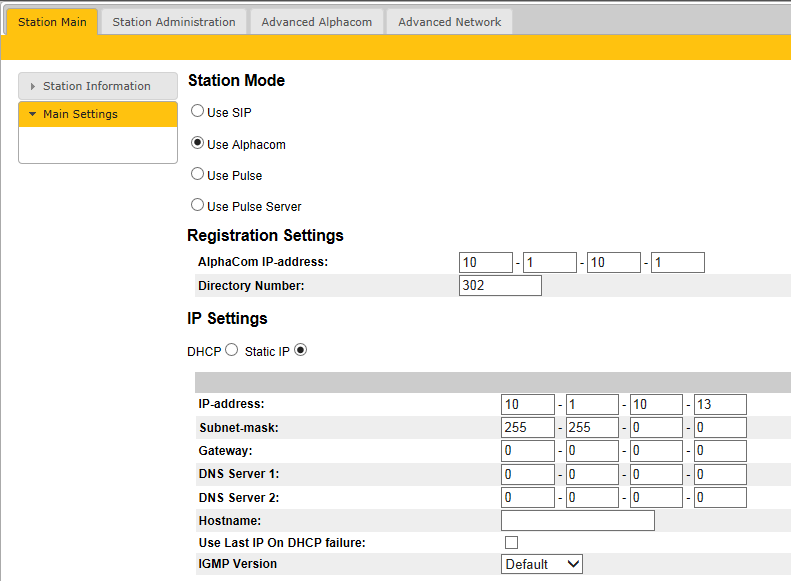791x581 pixels.
Task: Choose the Use Pulse option
Action: [198, 174]
